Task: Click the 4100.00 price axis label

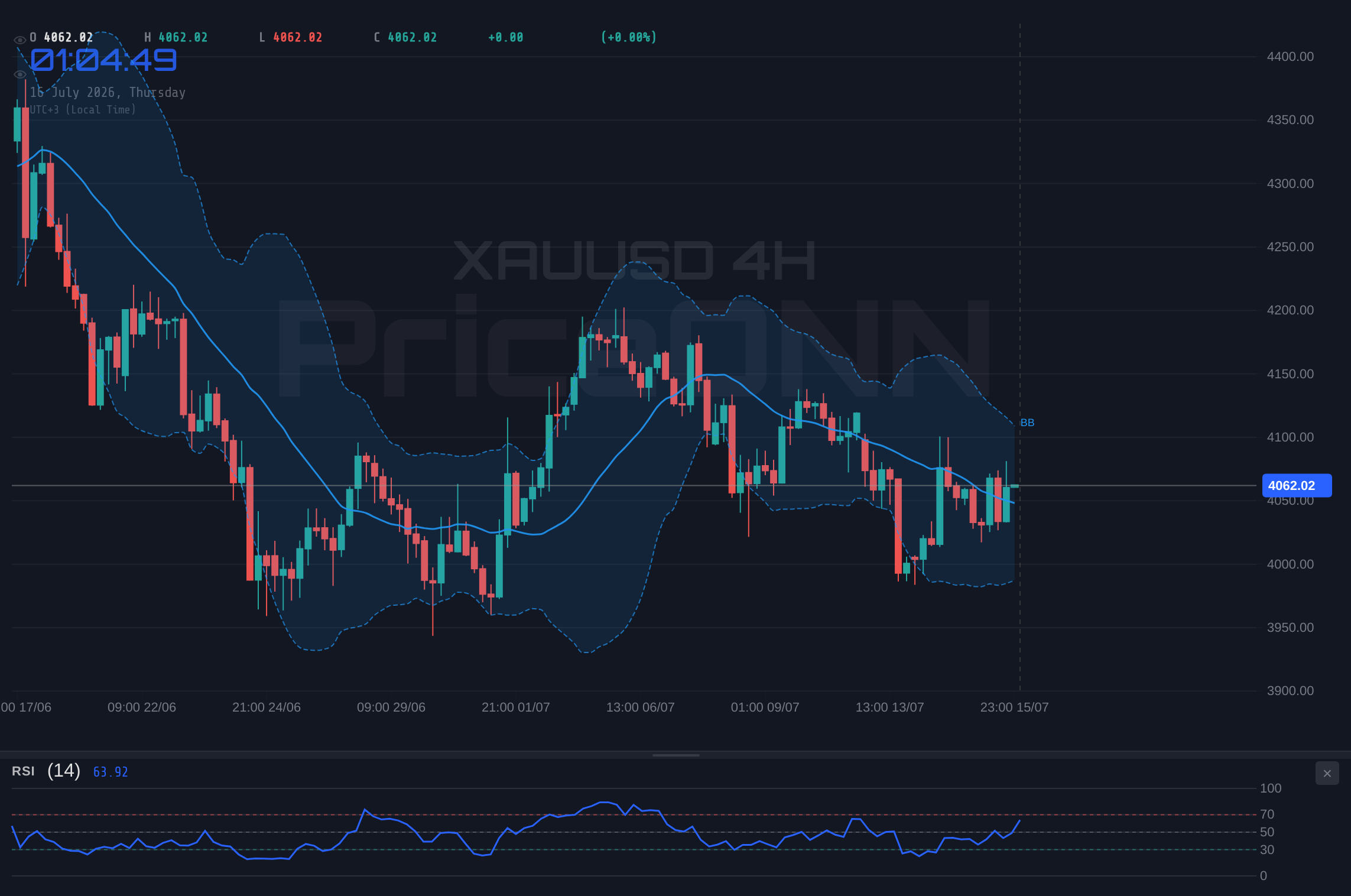Action: pos(1290,437)
